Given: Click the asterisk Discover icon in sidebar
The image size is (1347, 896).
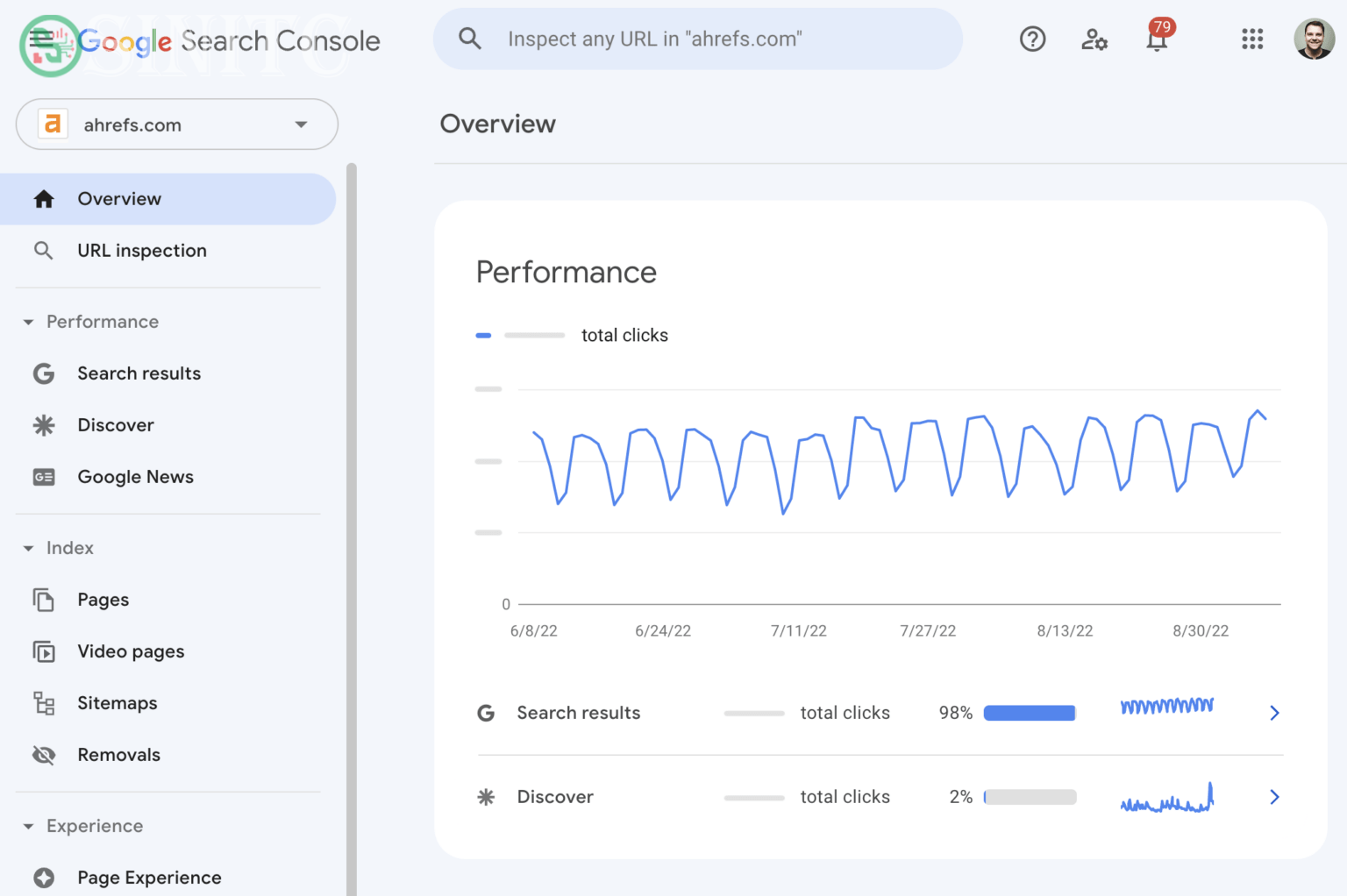Looking at the screenshot, I should coord(44,425).
